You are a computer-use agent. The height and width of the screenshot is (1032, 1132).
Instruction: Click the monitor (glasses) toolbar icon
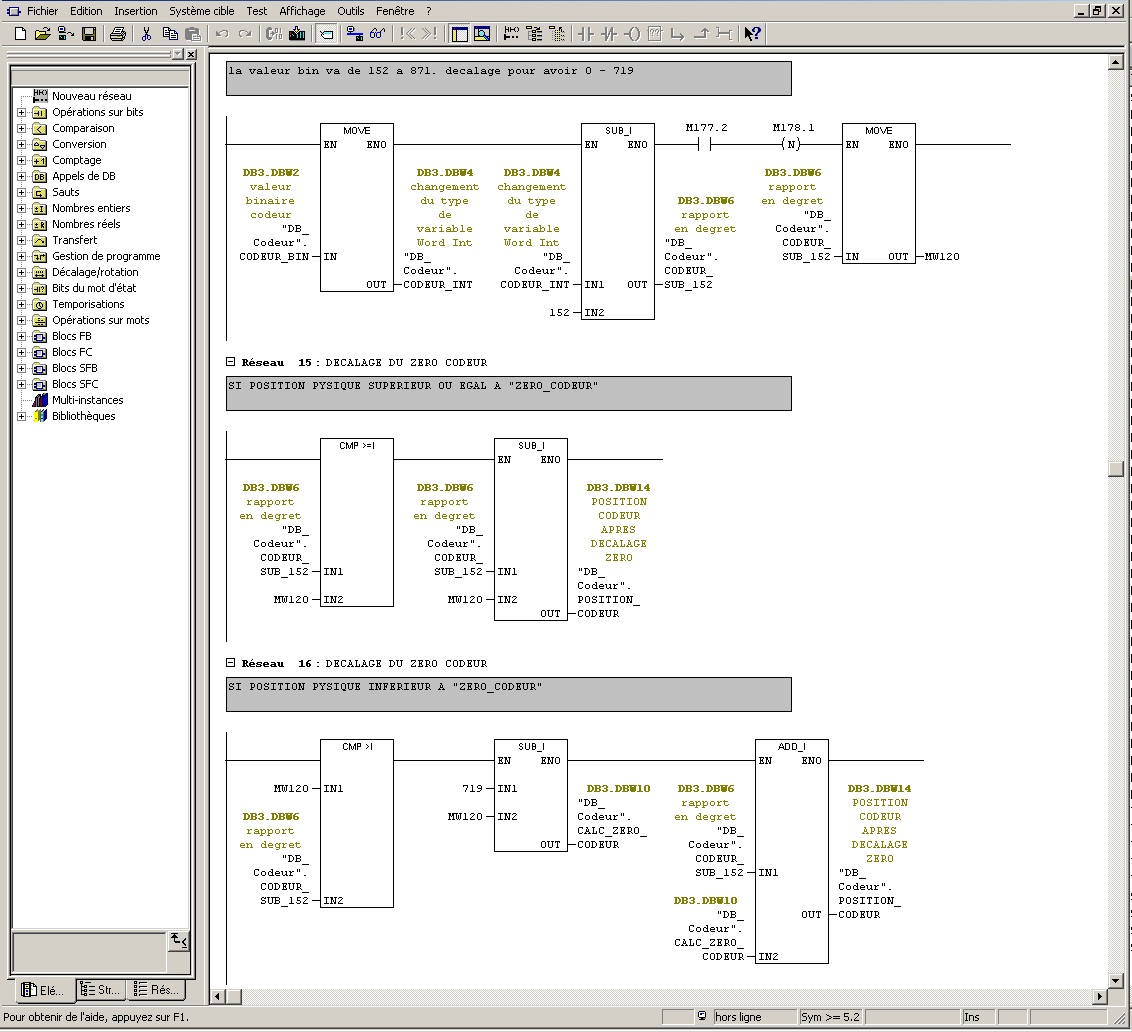(377, 34)
